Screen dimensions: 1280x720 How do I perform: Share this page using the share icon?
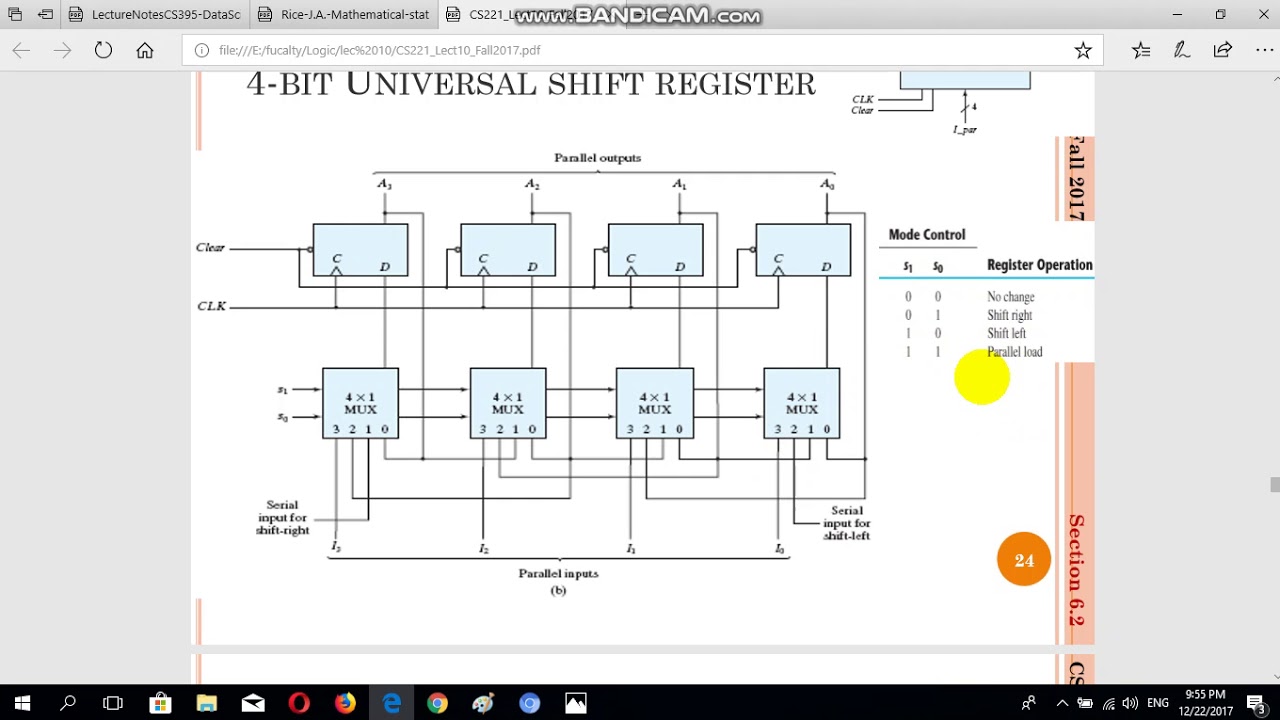1222,50
